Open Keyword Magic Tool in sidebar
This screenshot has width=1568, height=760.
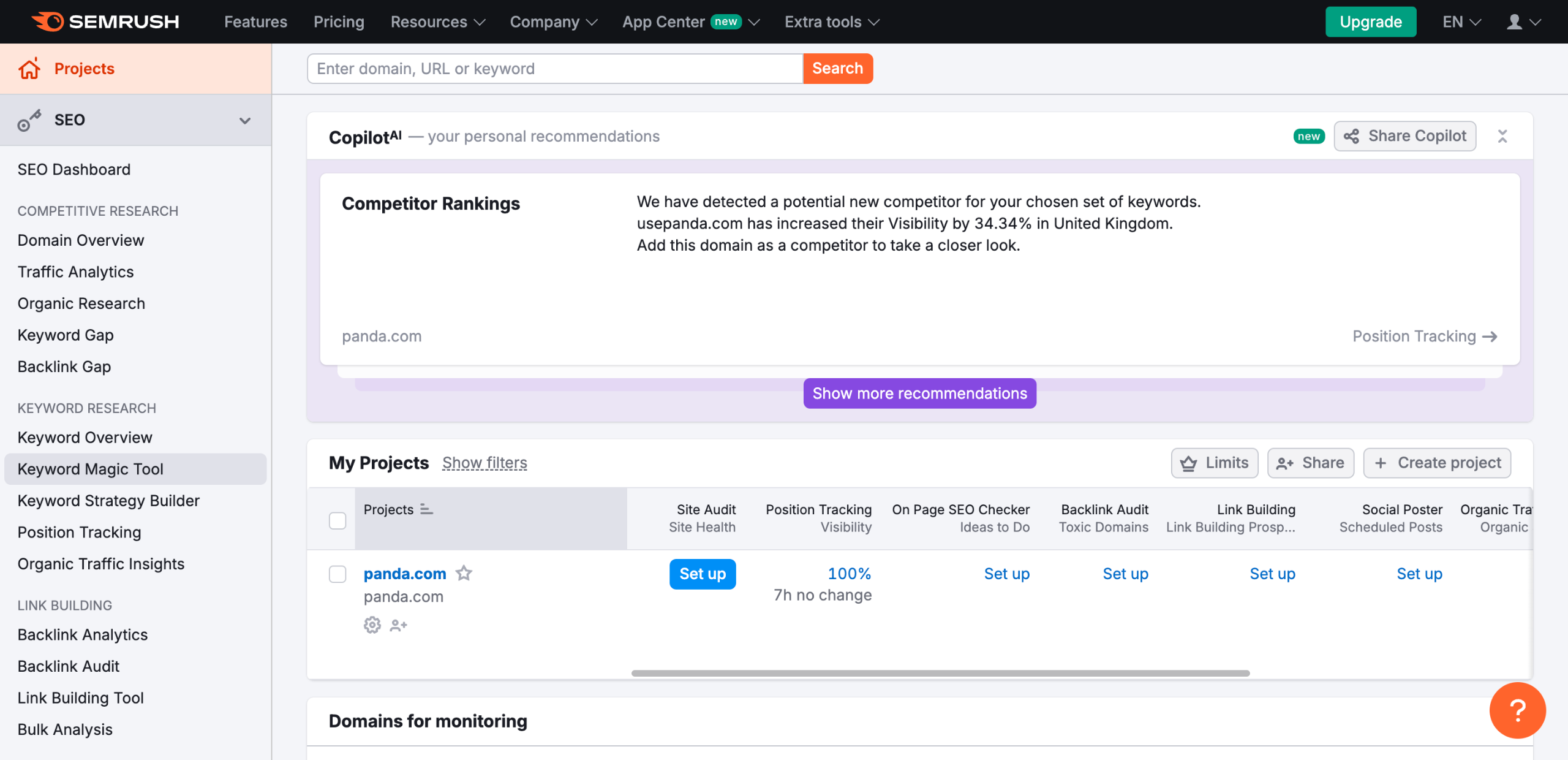tap(91, 469)
